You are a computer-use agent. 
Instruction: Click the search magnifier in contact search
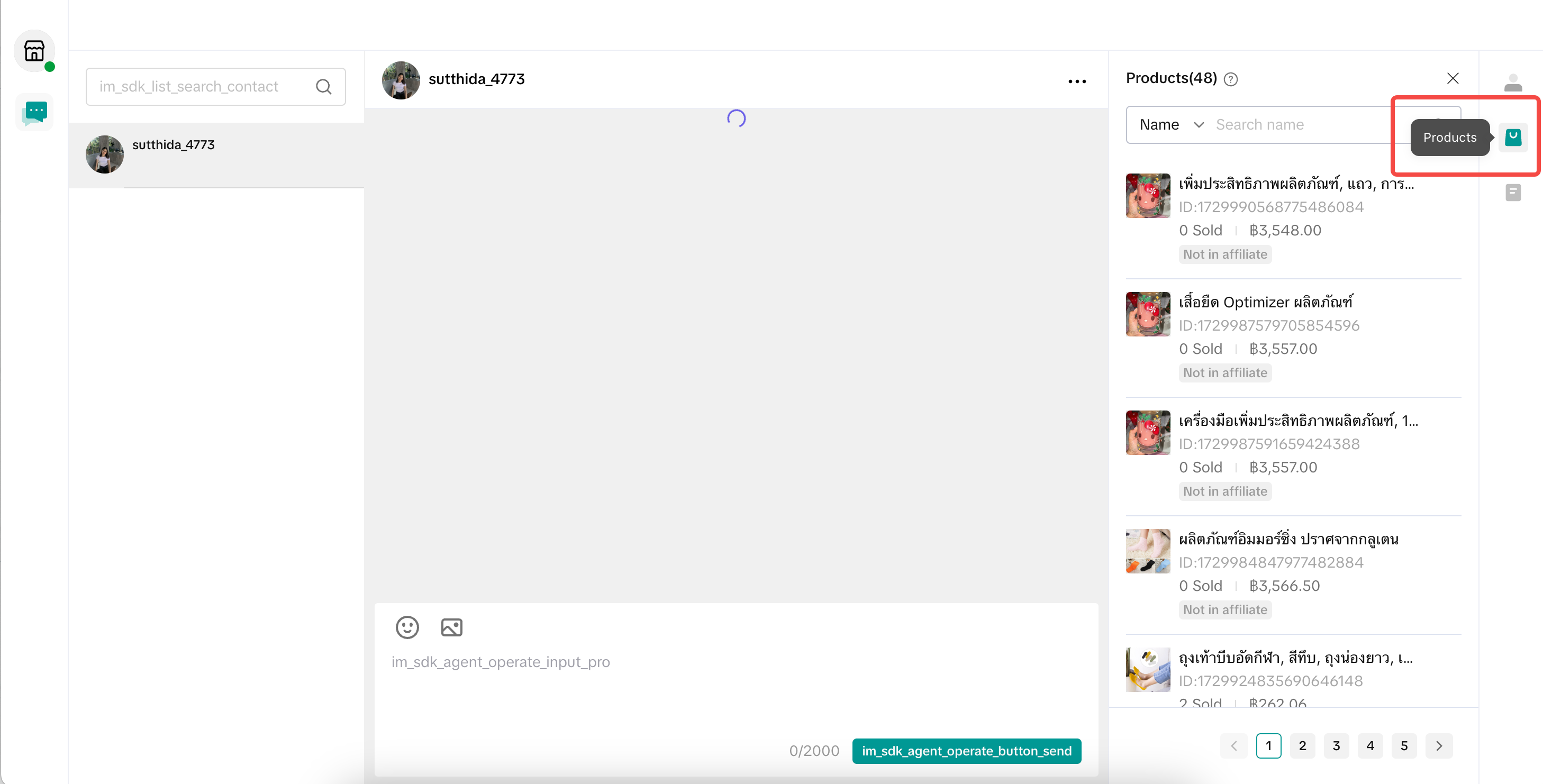point(323,87)
